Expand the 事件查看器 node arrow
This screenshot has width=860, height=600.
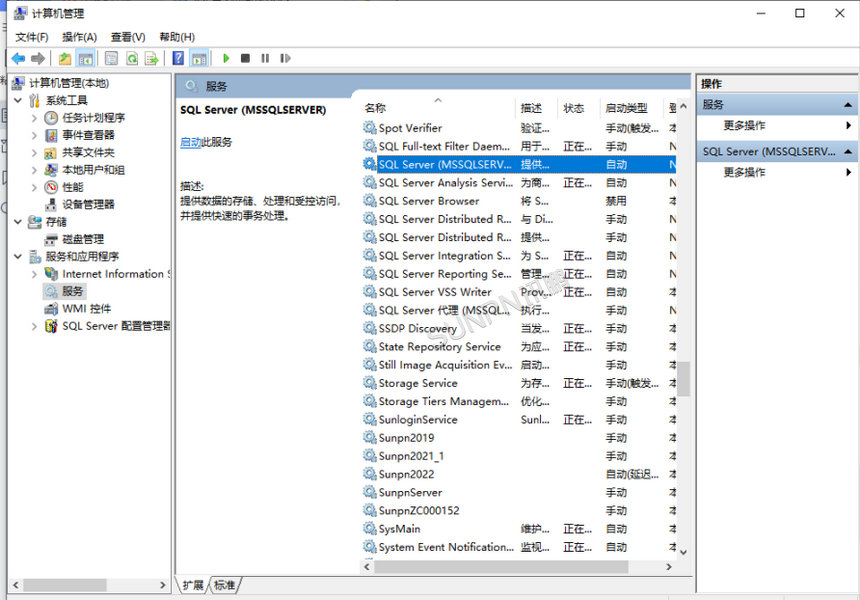click(x=34, y=135)
